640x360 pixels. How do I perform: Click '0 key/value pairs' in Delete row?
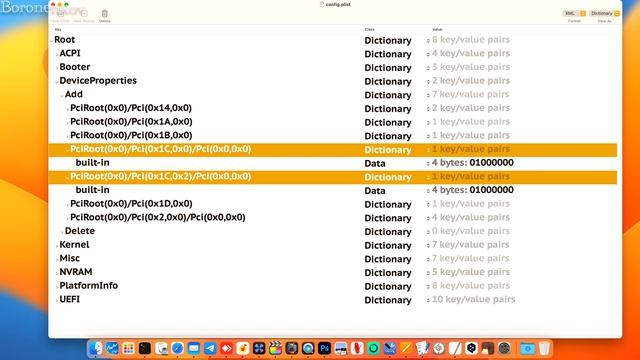pos(471,231)
